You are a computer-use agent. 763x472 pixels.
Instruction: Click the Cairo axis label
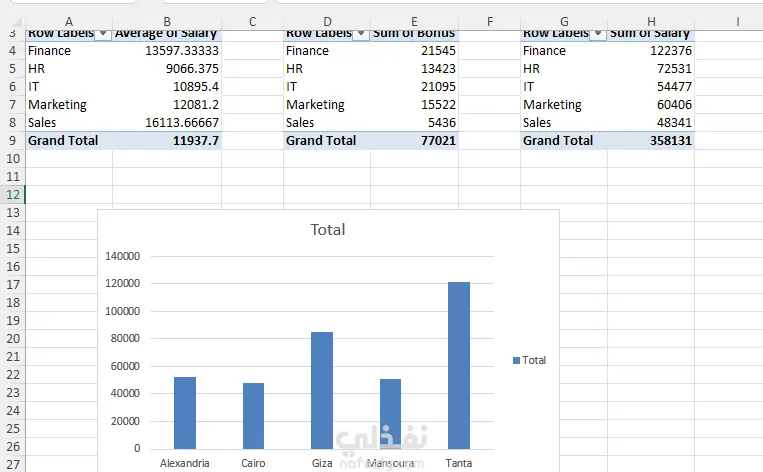[253, 463]
